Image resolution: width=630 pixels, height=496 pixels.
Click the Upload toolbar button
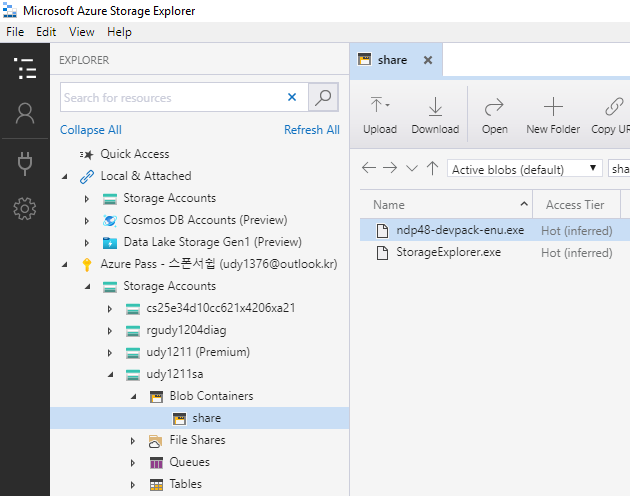point(380,115)
